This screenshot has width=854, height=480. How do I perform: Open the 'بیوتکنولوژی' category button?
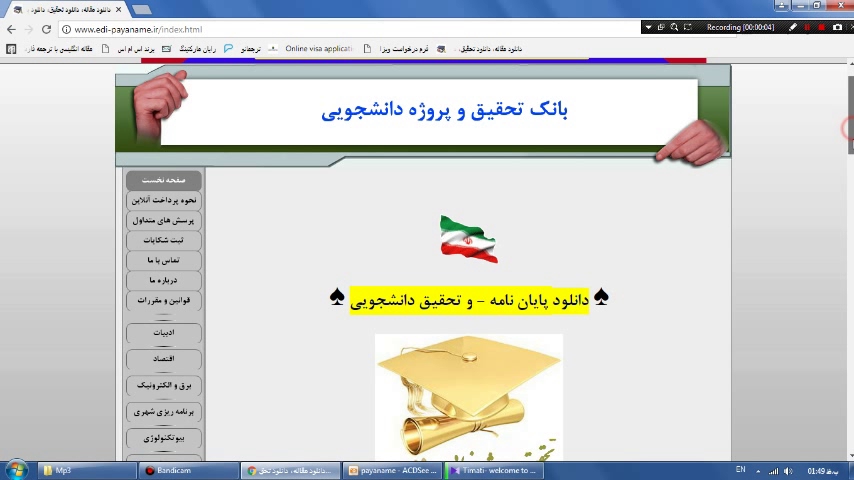[x=164, y=438]
